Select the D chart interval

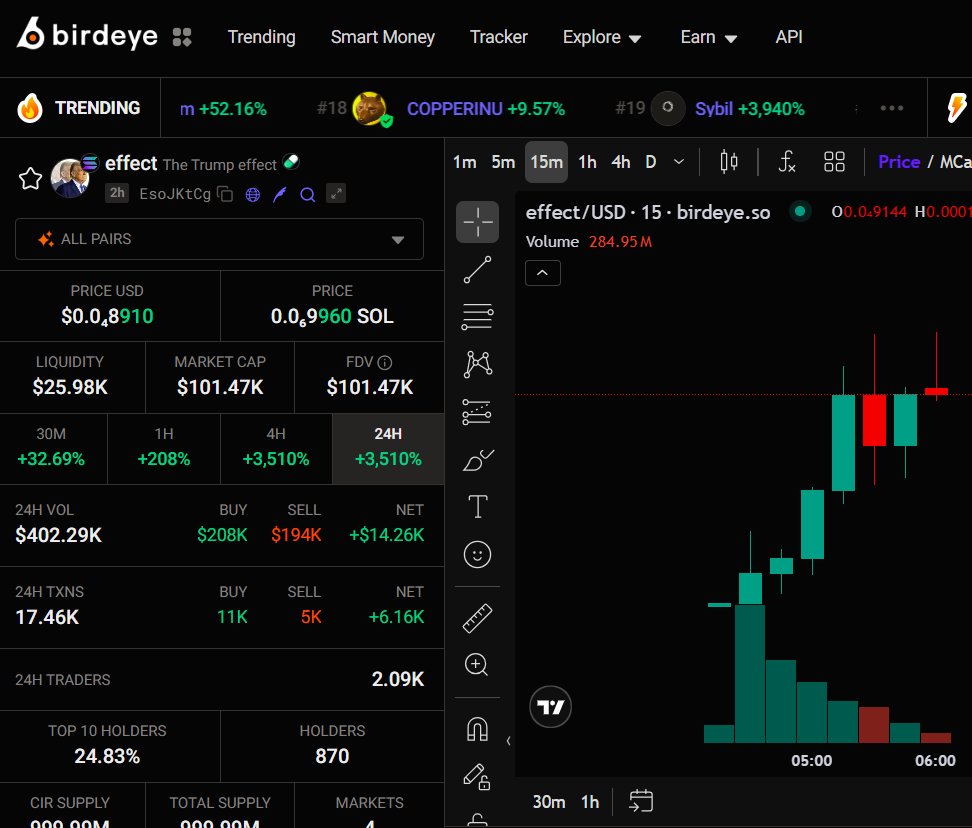pyautogui.click(x=650, y=162)
